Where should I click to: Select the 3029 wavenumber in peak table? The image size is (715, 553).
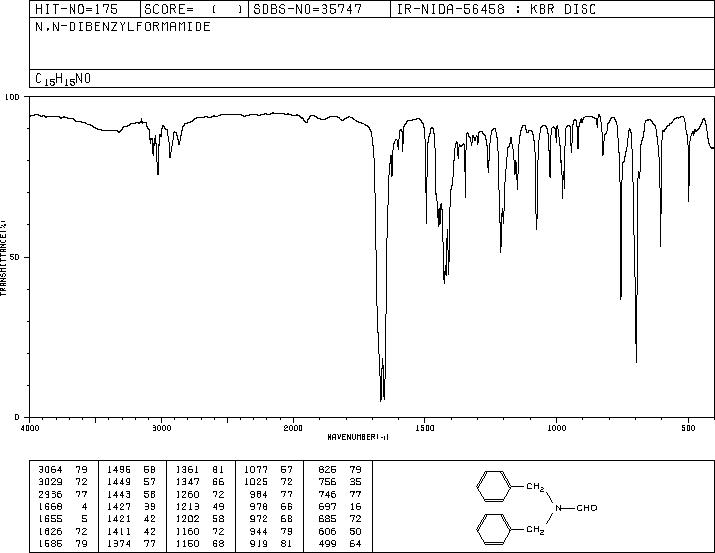pyautogui.click(x=50, y=482)
